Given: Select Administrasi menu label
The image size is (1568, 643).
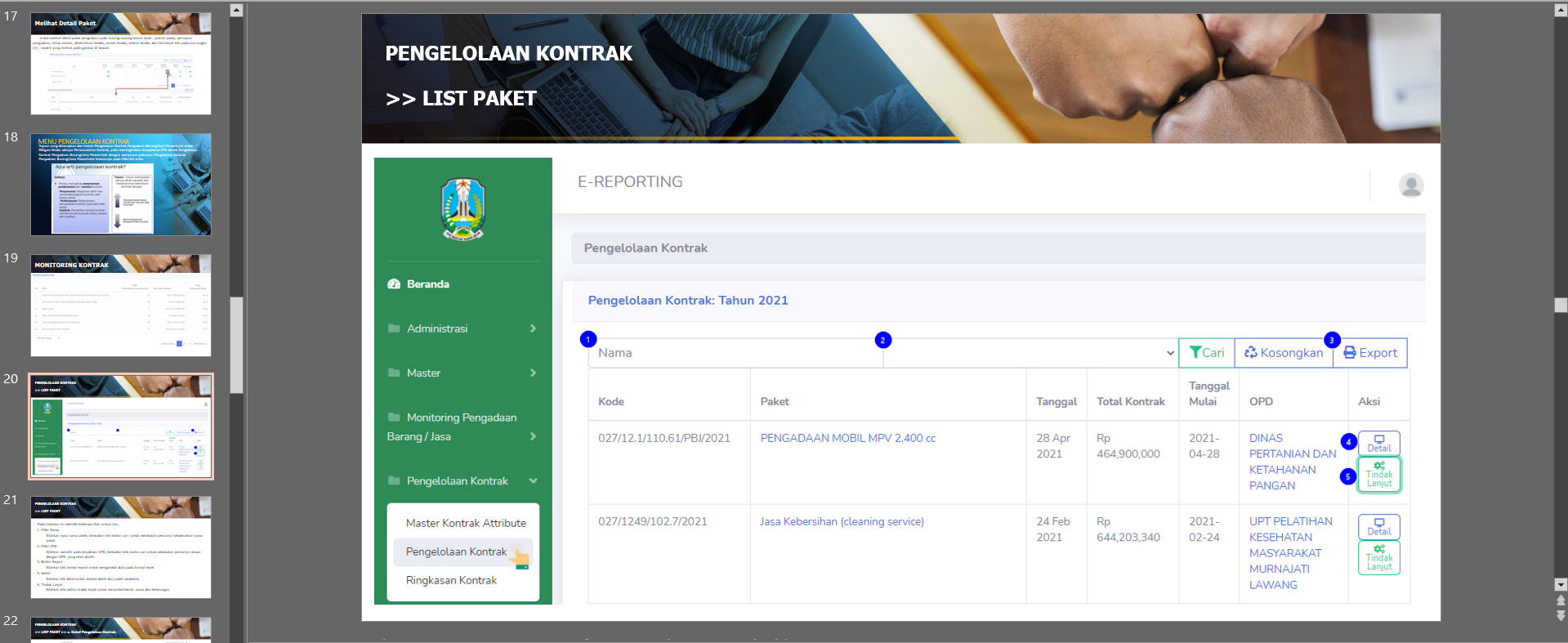Looking at the screenshot, I should coord(437,328).
